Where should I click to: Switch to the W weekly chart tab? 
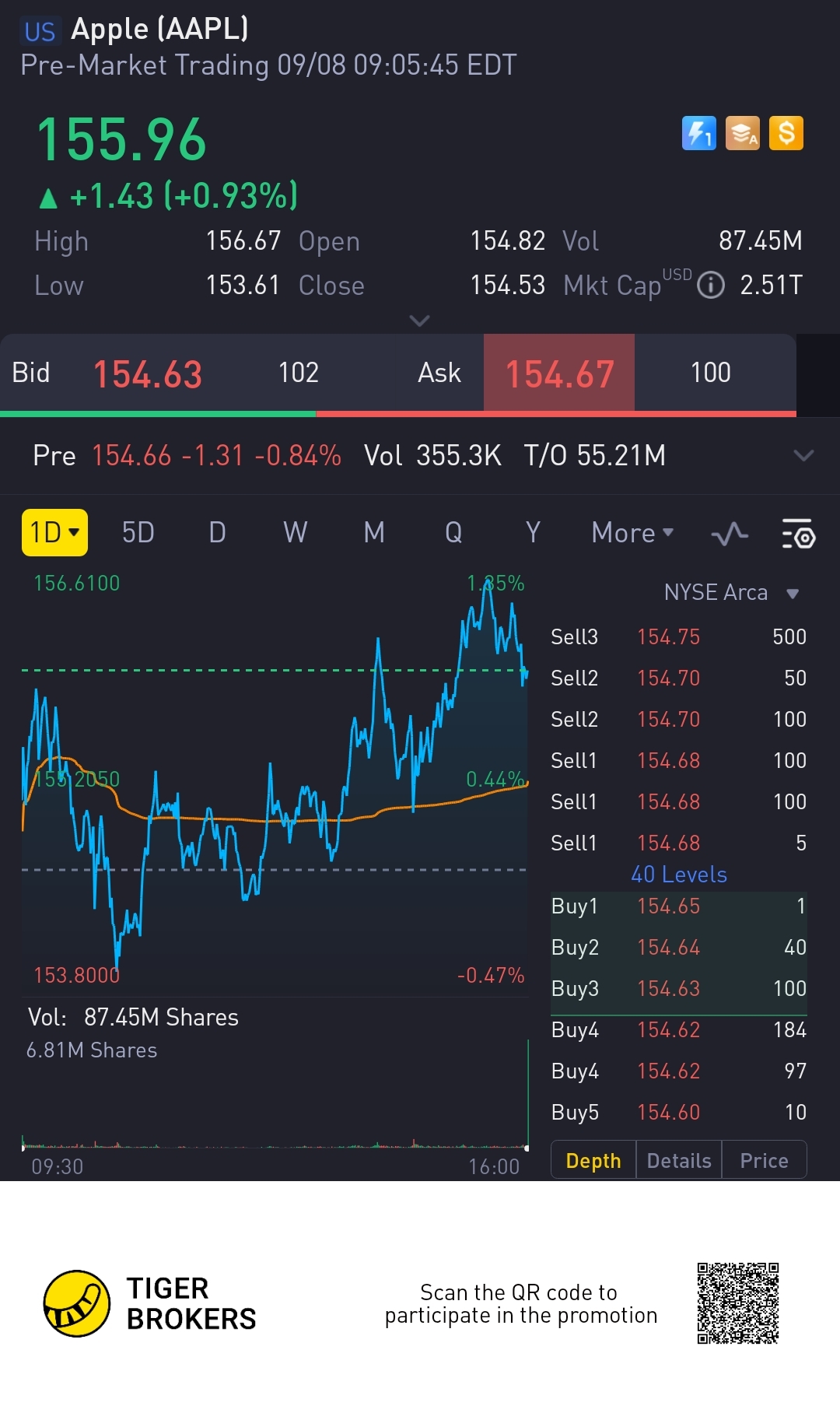pyautogui.click(x=295, y=533)
